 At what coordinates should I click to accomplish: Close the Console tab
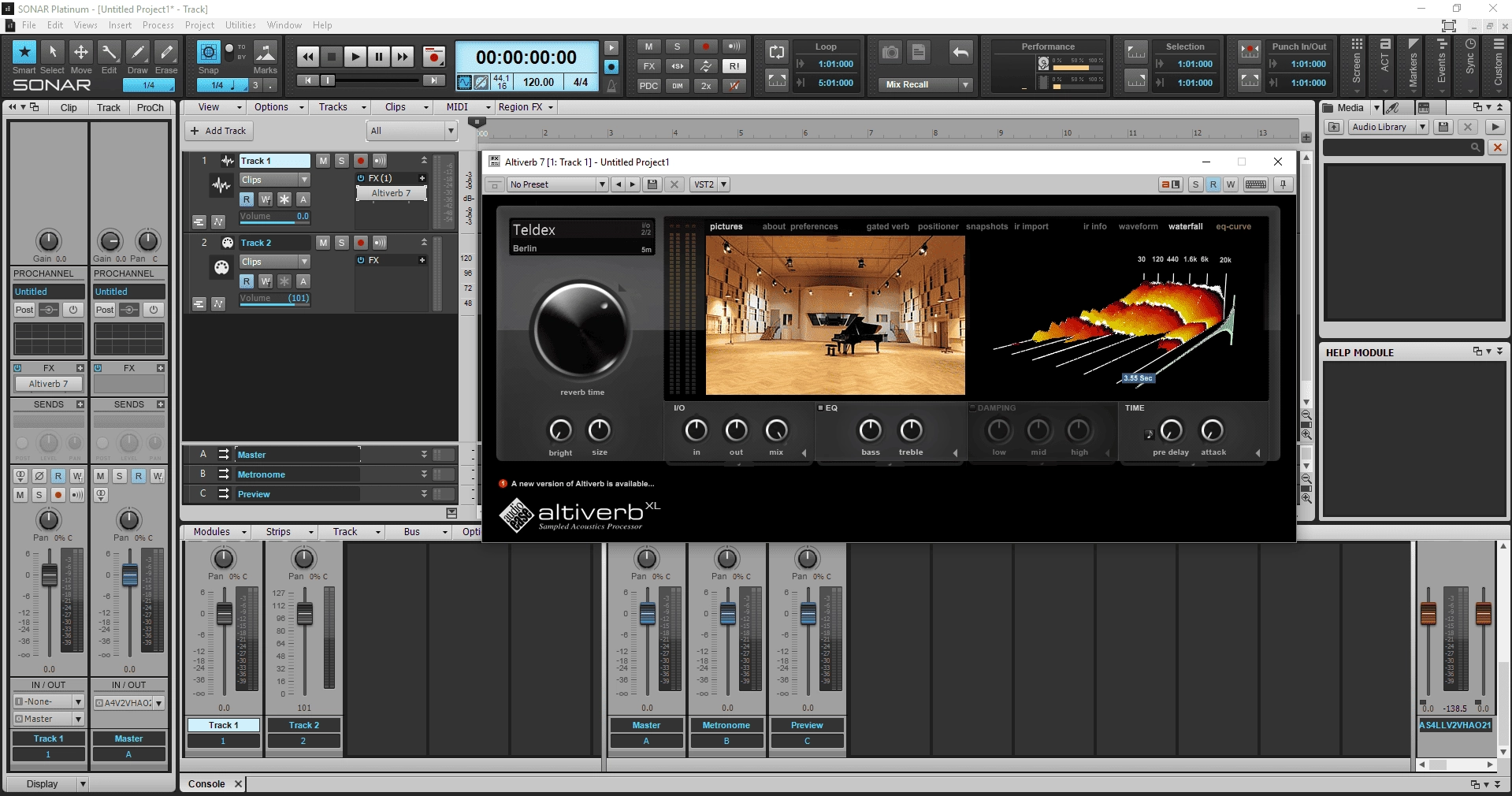coord(238,784)
